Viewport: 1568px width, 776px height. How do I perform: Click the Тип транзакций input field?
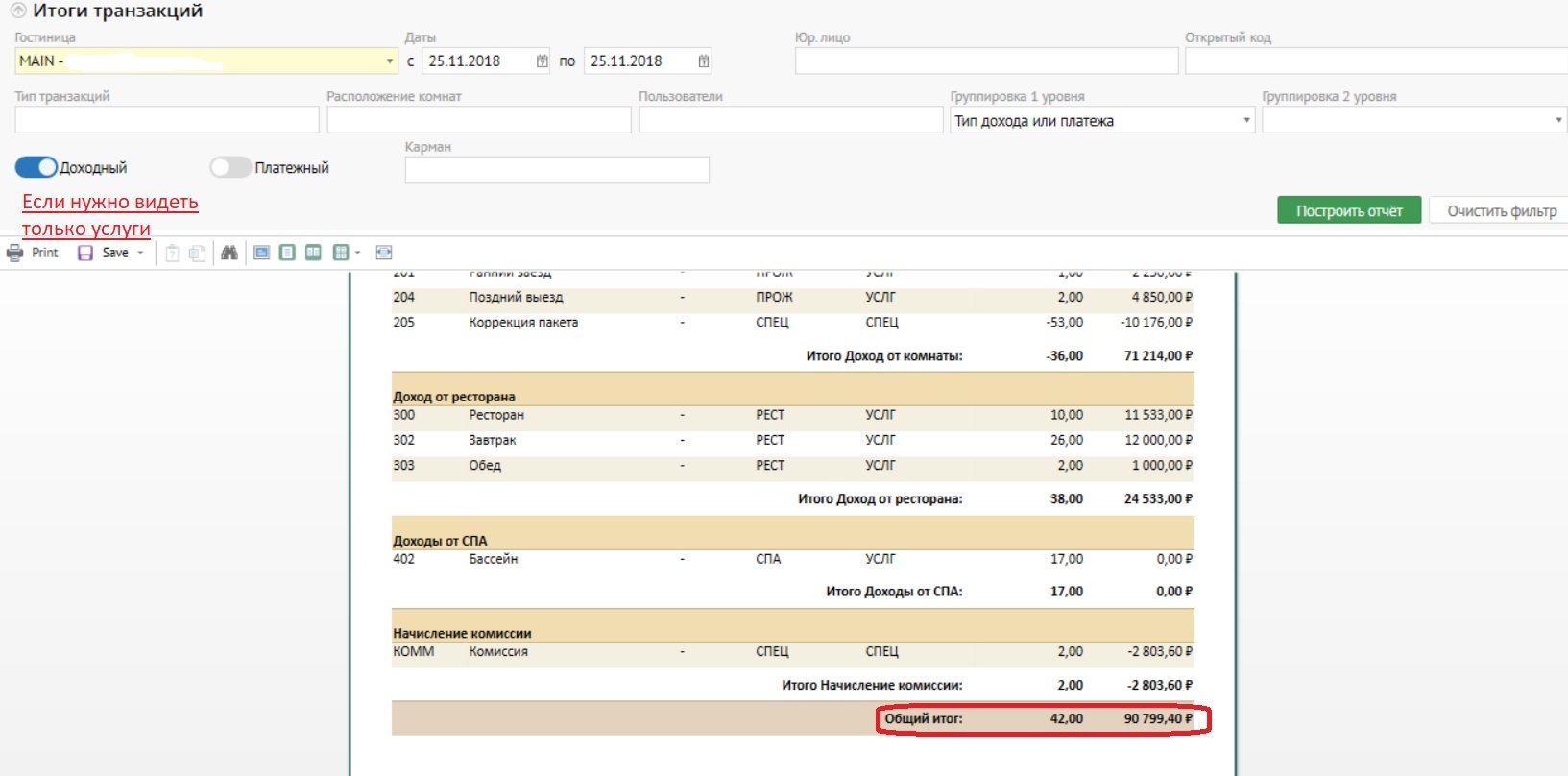click(167, 120)
